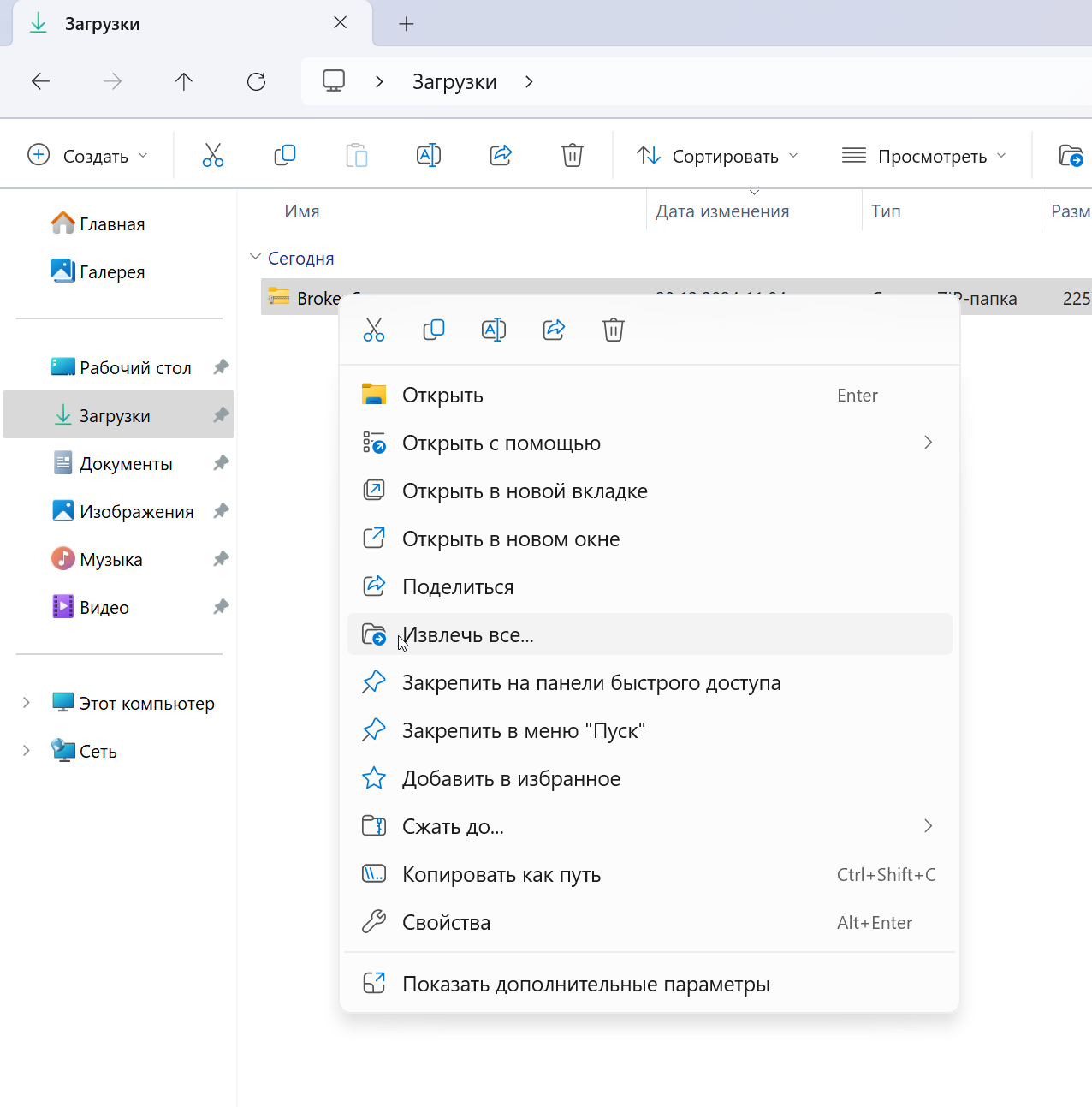Image resolution: width=1092 pixels, height=1107 pixels.
Task: Open Изображения in the sidebar
Action: 119,511
